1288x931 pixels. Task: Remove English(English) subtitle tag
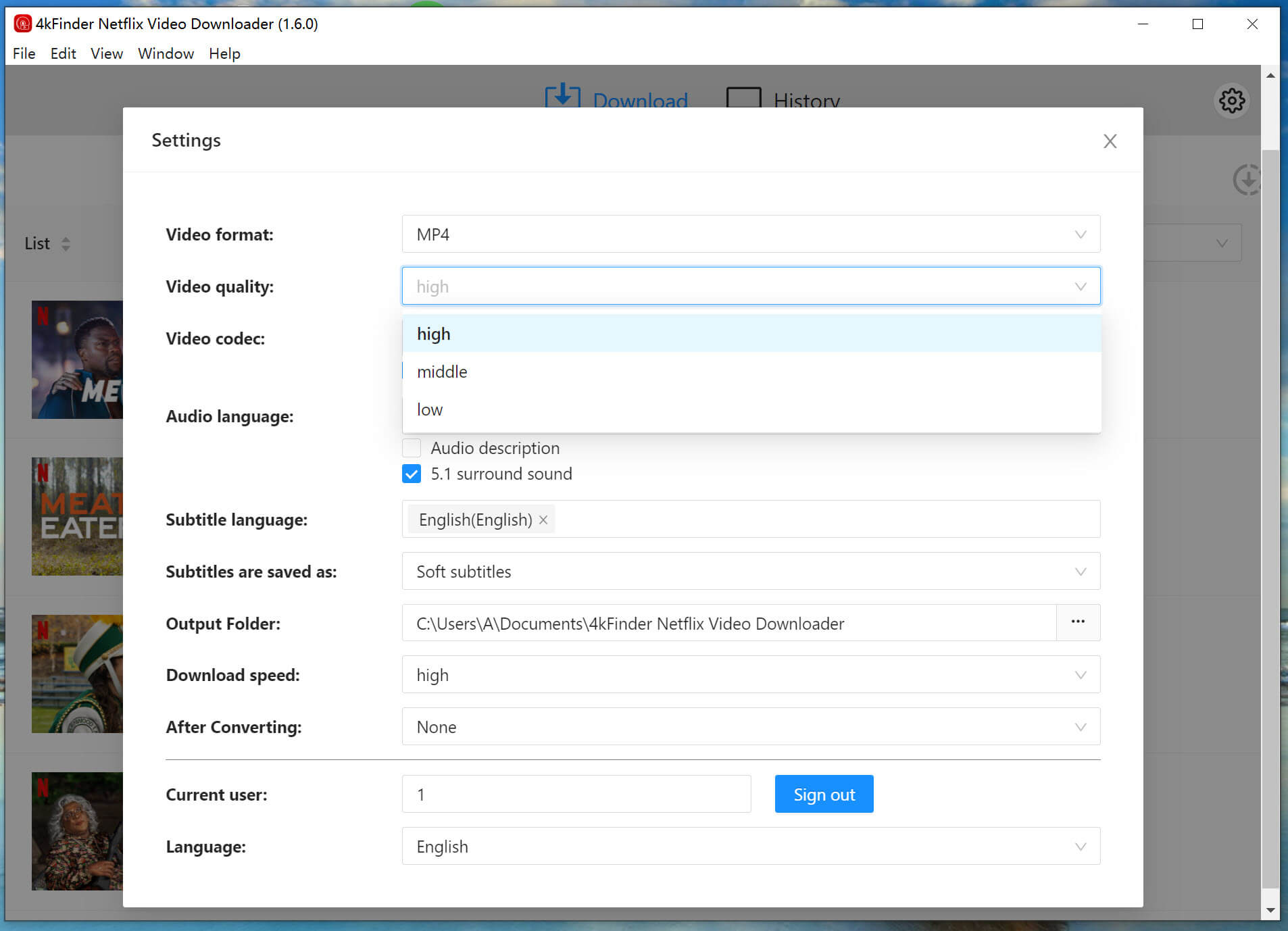point(543,520)
